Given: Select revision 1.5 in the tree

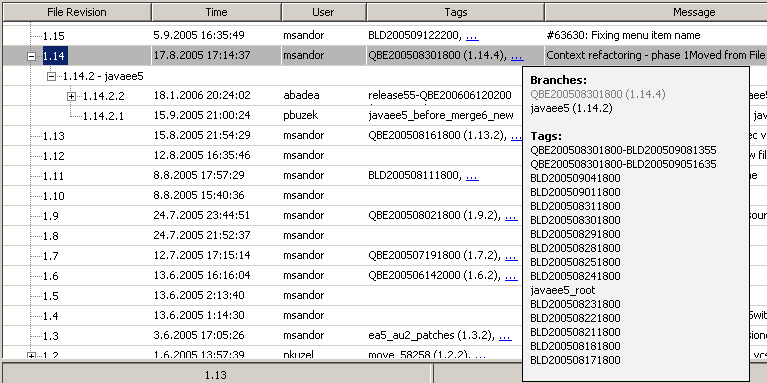Looking at the screenshot, I should 50,296.
